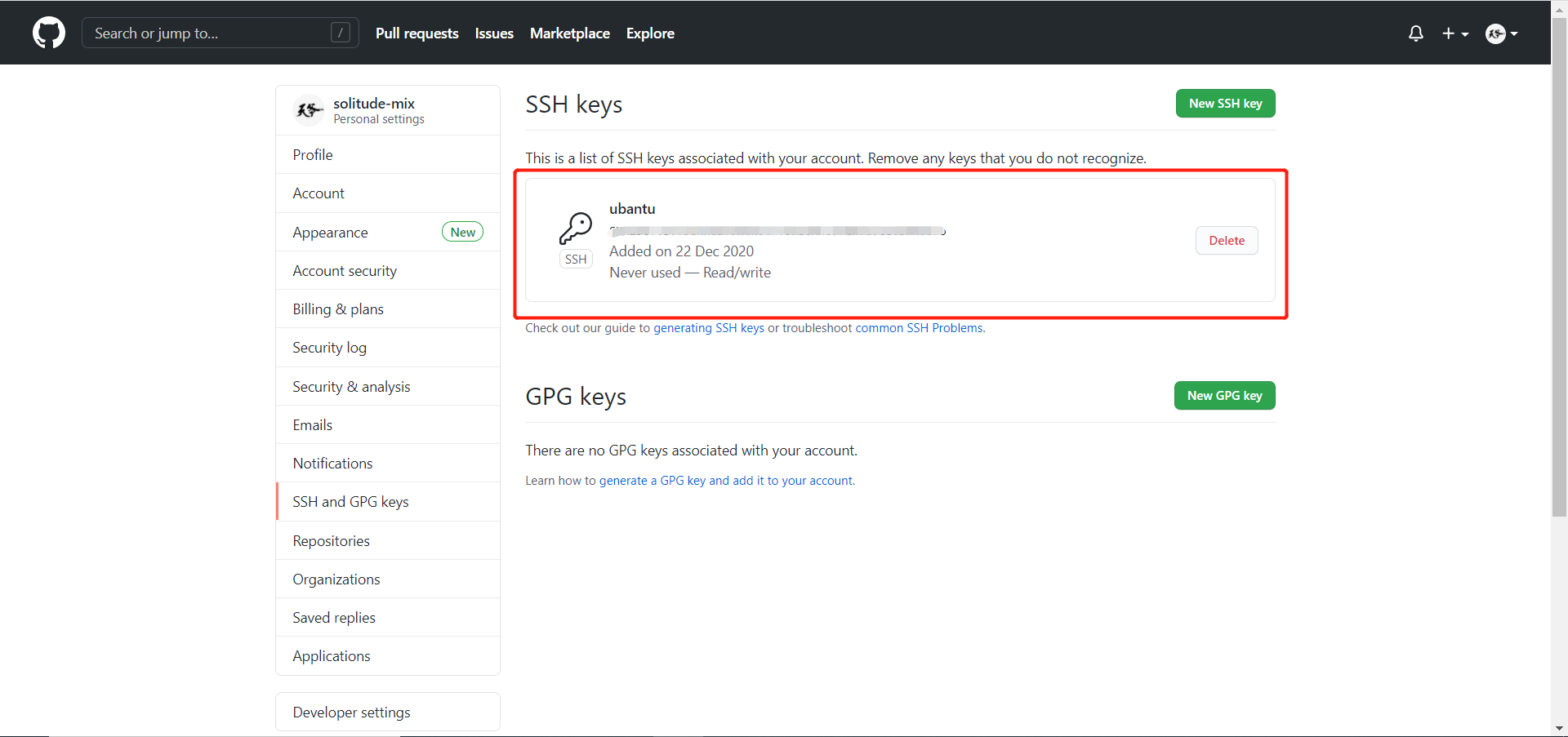Viewport: 1568px width, 737px height.
Task: Open Issues in the top nav
Action: 494,33
